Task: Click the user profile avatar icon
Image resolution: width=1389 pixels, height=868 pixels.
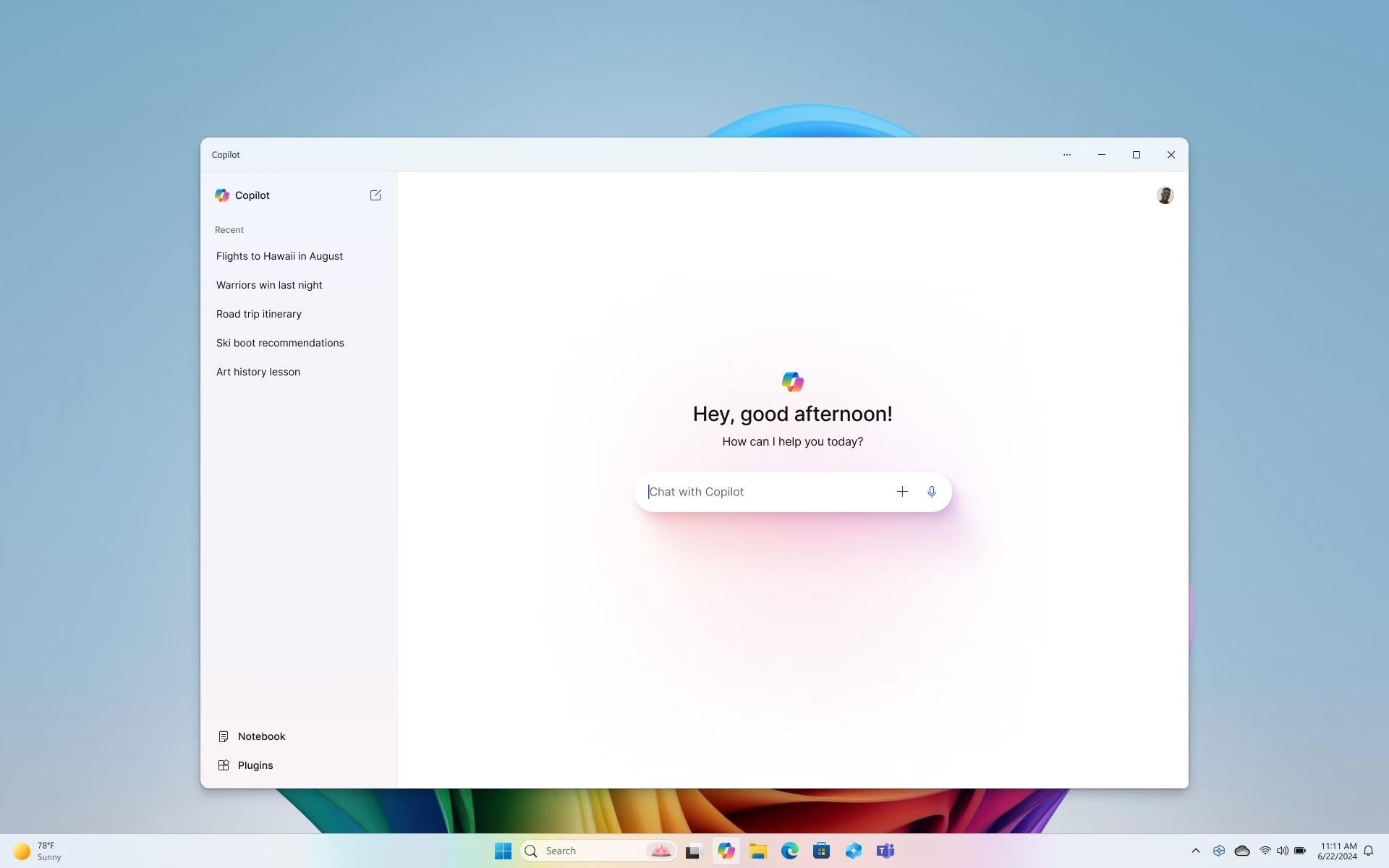Action: click(x=1165, y=196)
